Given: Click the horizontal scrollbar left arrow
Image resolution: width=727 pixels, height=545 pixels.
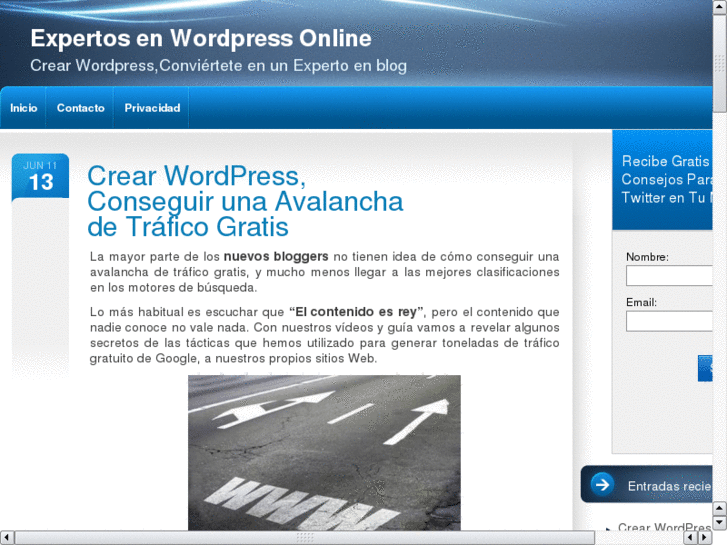Looking at the screenshot, I should pos(7,538).
